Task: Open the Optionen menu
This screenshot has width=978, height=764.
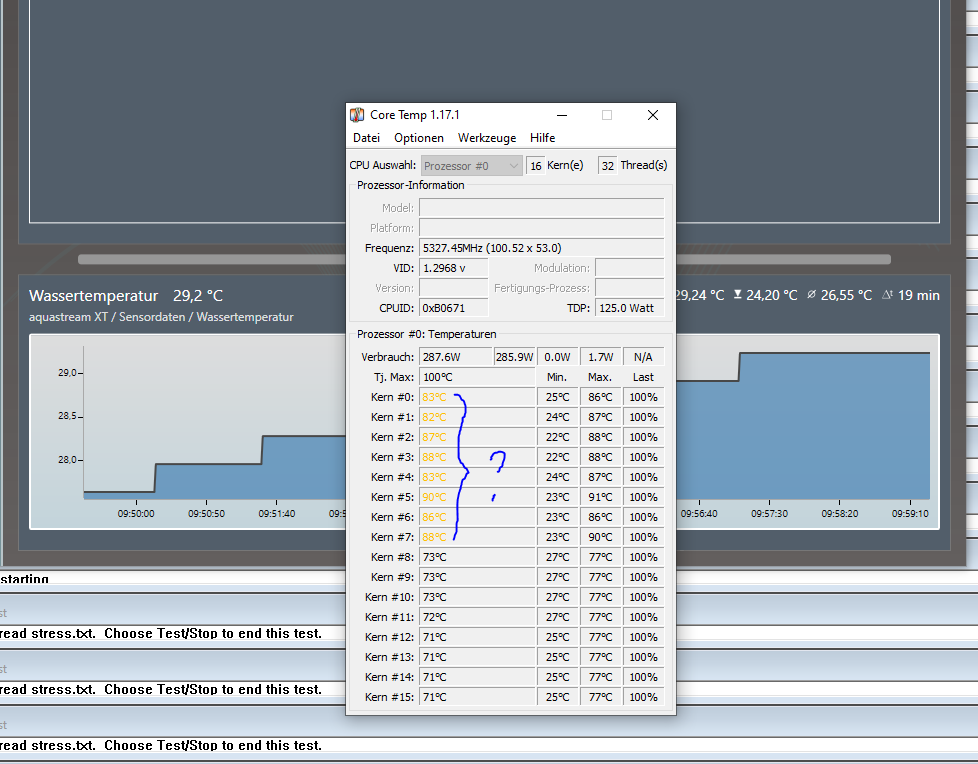Action: click(x=419, y=138)
